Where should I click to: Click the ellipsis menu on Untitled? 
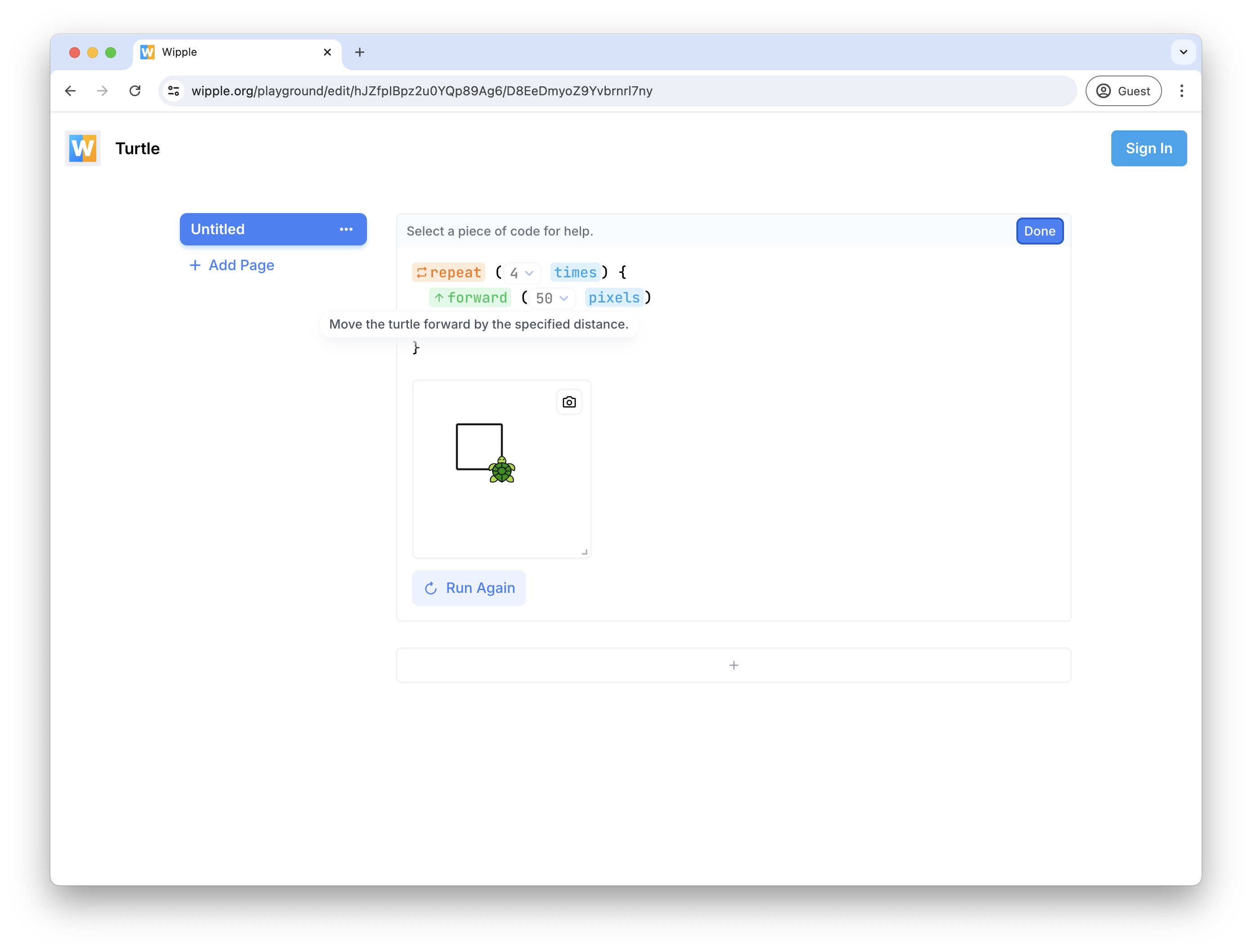[347, 229]
